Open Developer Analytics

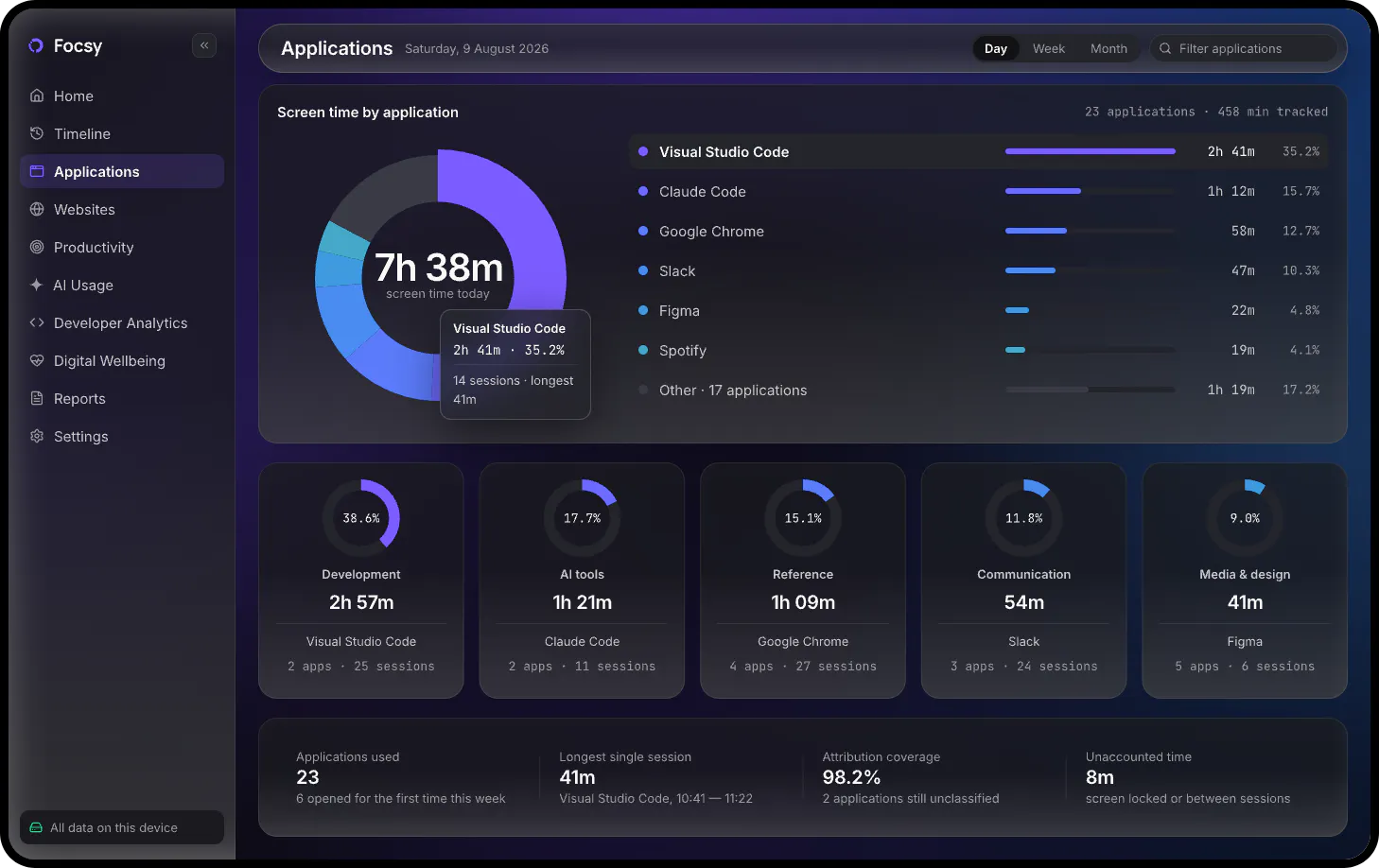click(122, 322)
